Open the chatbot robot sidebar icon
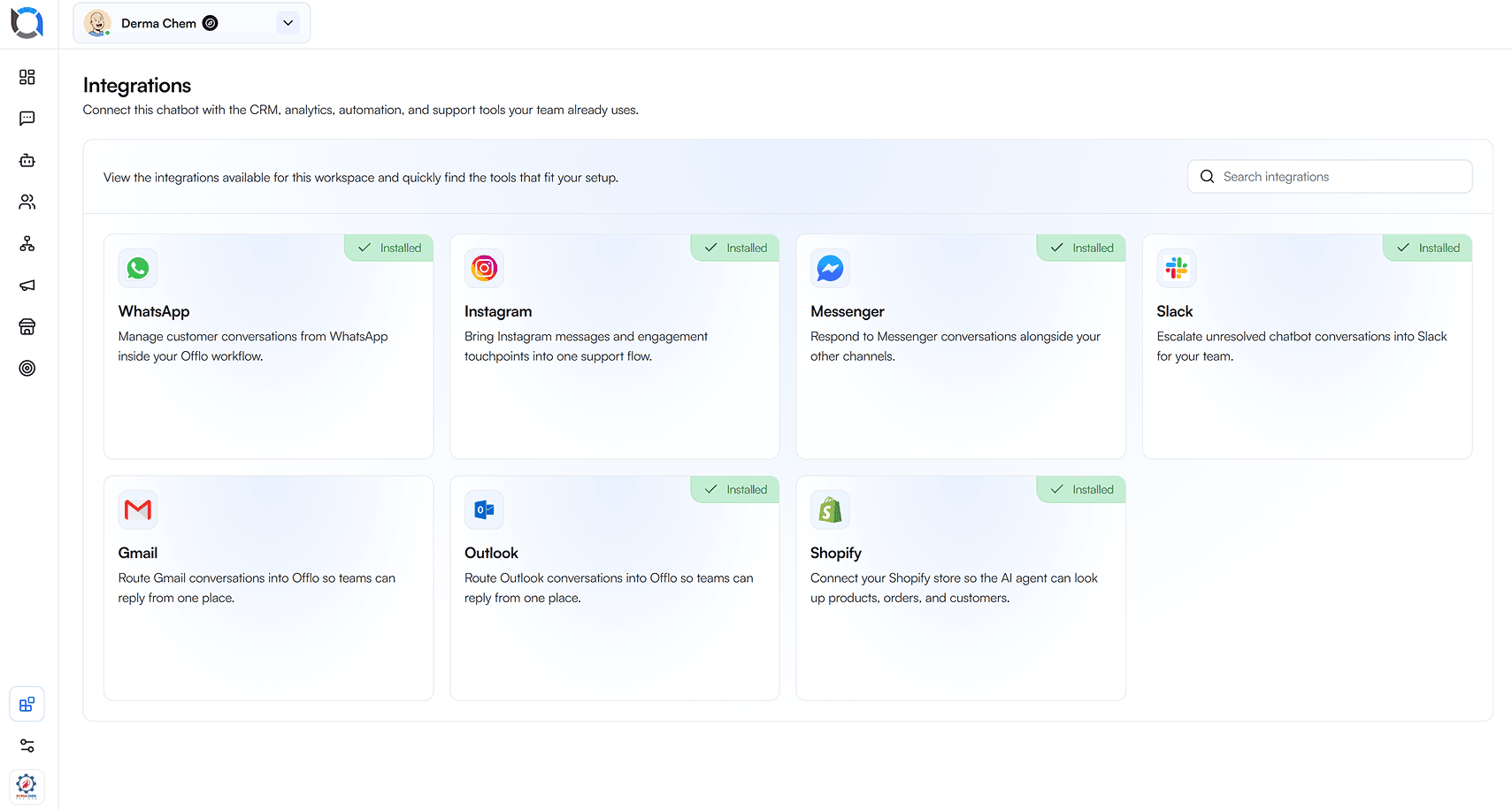 (x=27, y=160)
